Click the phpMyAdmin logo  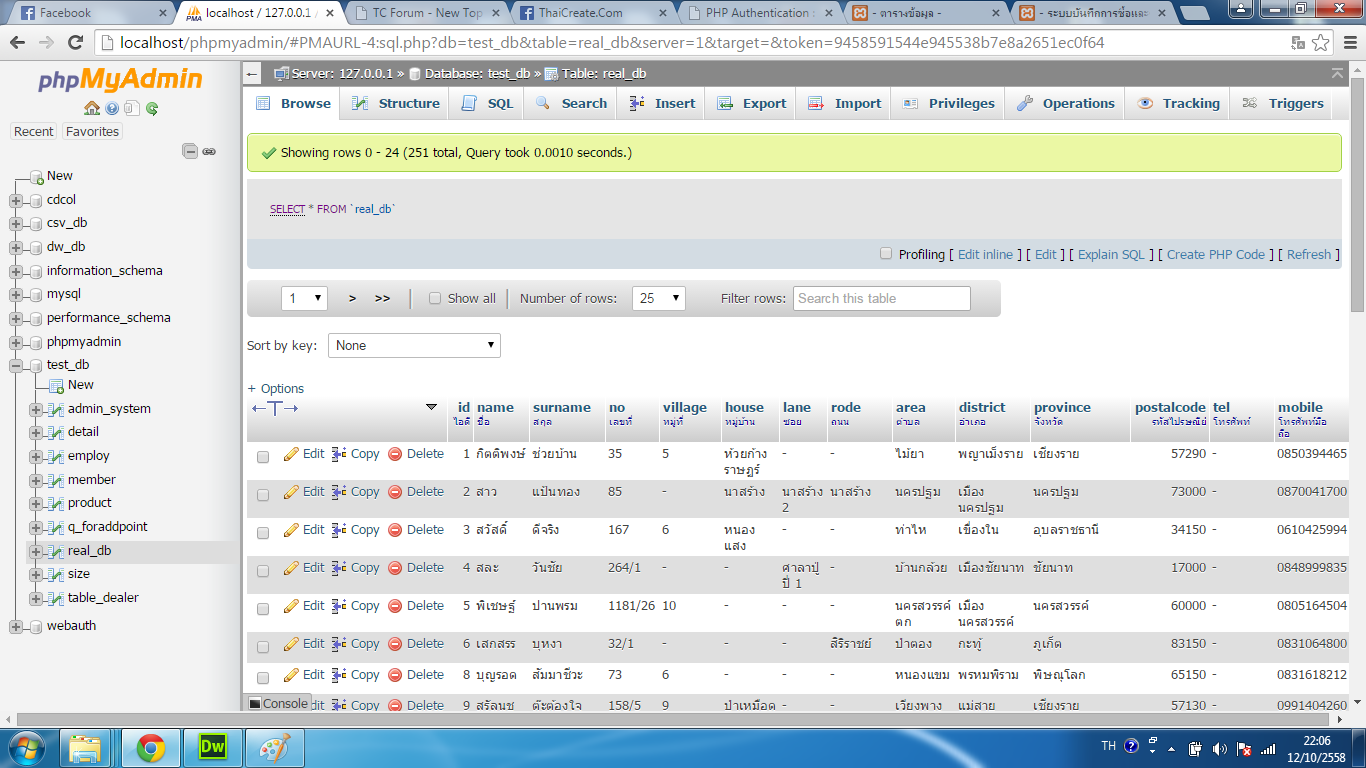click(x=120, y=80)
